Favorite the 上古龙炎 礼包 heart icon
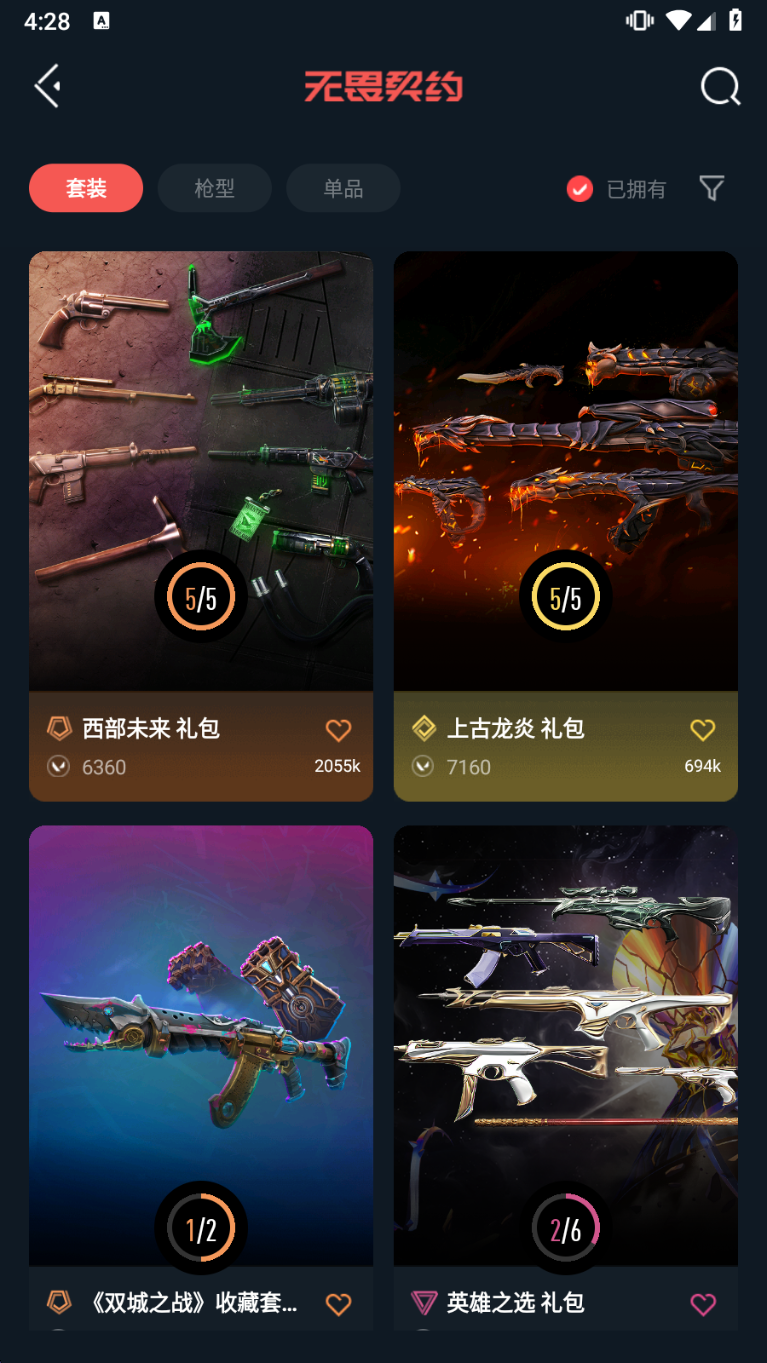767x1363 pixels. [x=703, y=730]
